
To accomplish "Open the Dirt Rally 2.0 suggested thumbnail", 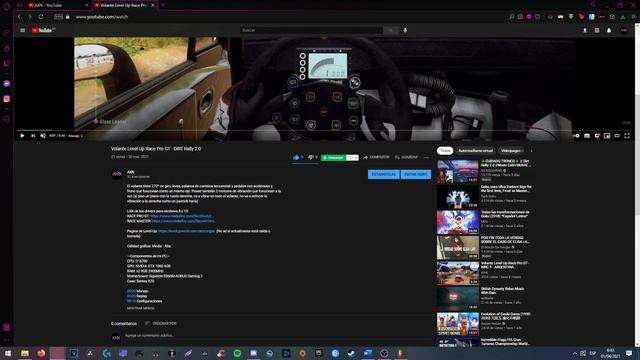I will pos(458,171).
